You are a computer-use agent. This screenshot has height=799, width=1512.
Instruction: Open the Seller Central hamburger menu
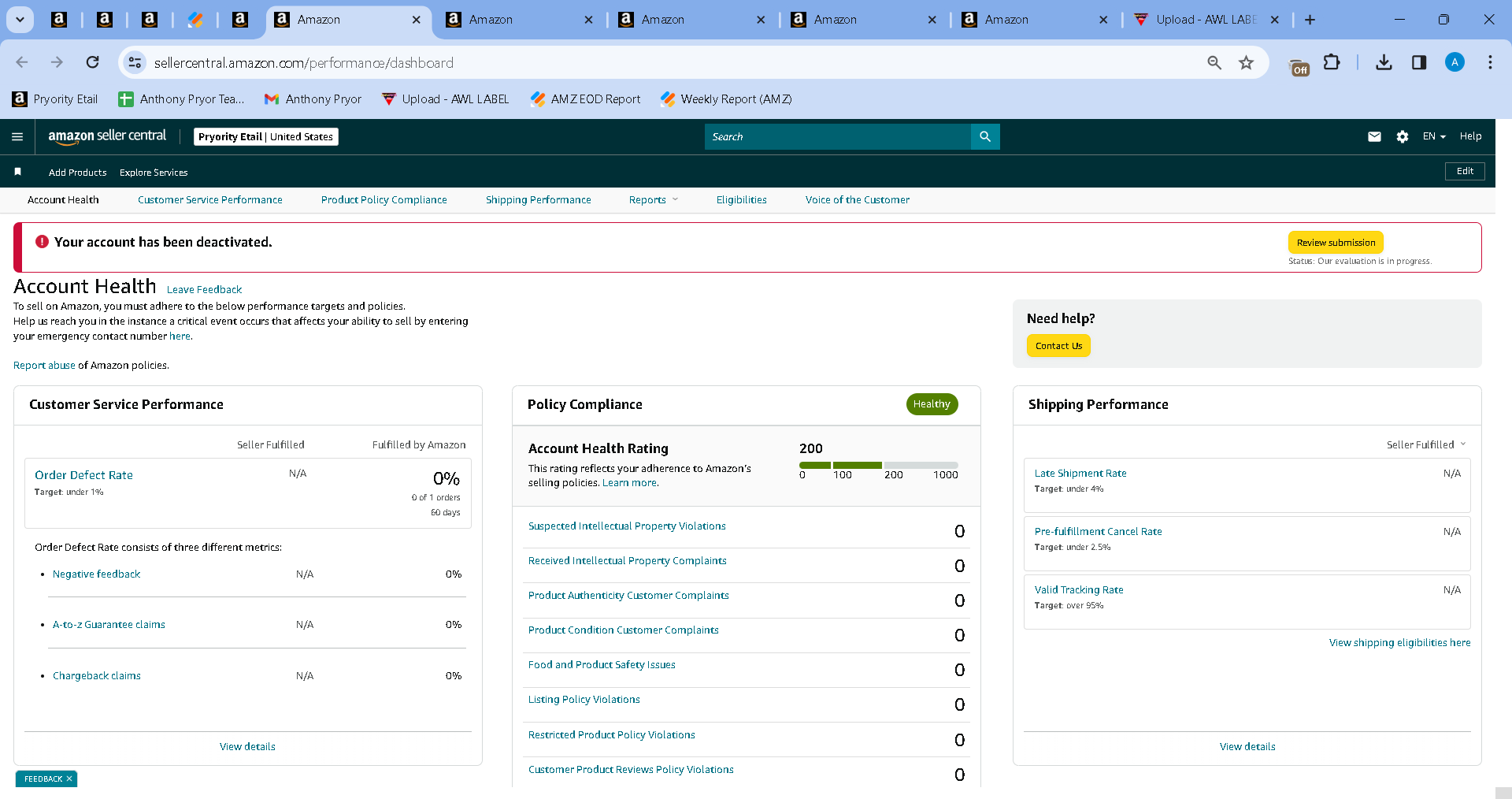[17, 137]
